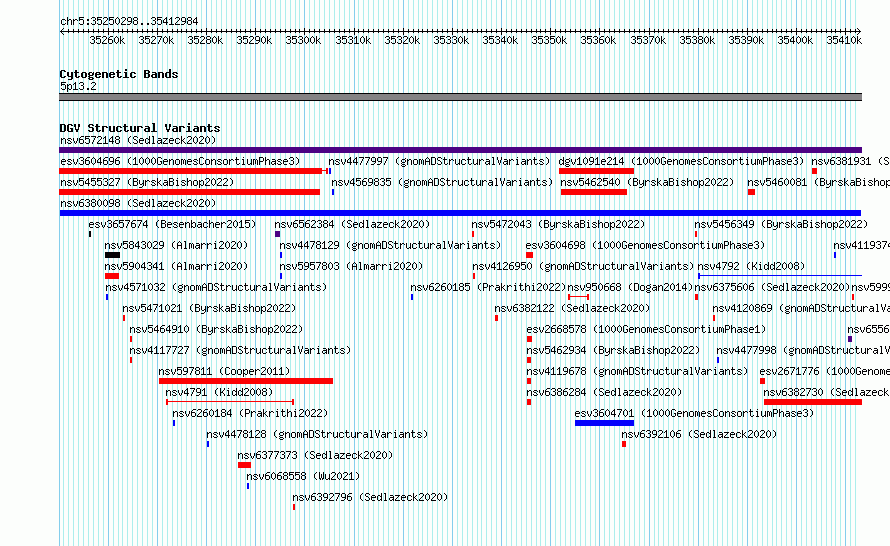Screen dimensions: 890x546
Task: Select the nsv4477998 variant label
Action: (803, 350)
